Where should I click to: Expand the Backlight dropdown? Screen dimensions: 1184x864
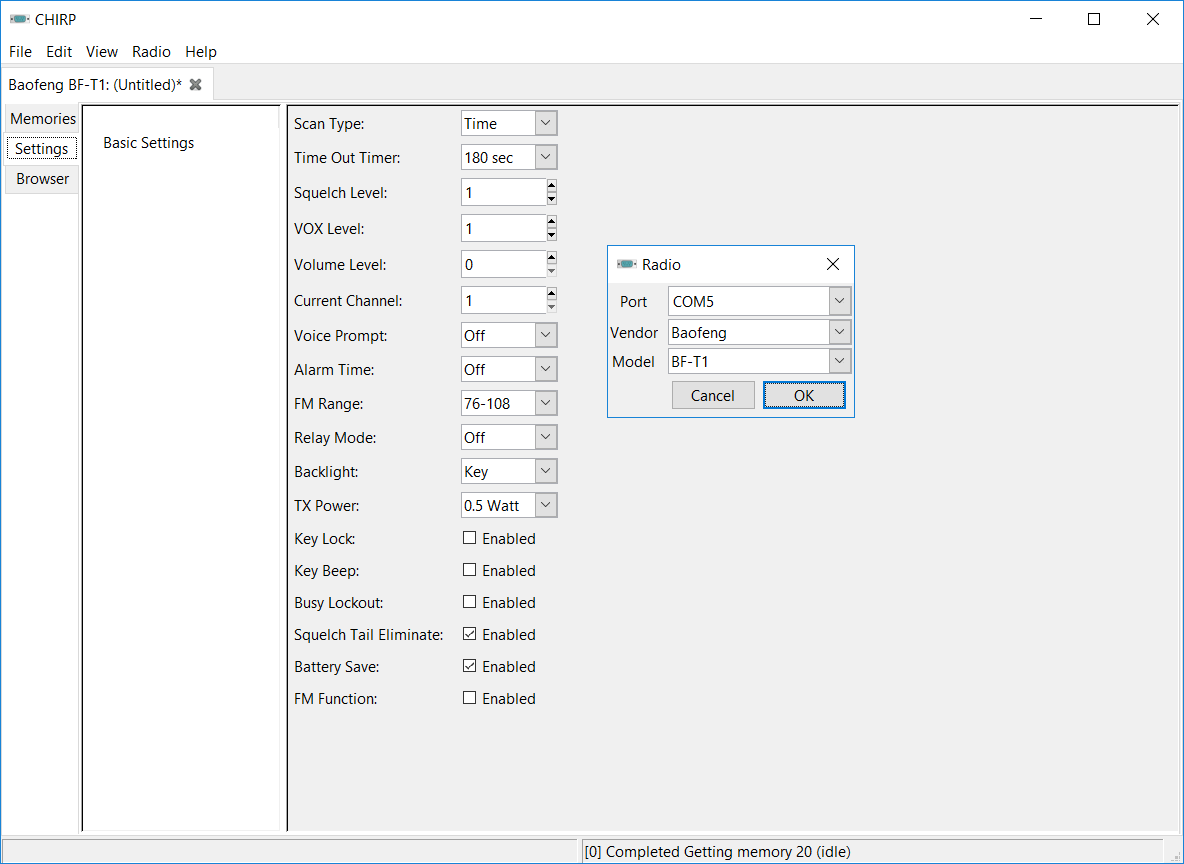546,471
